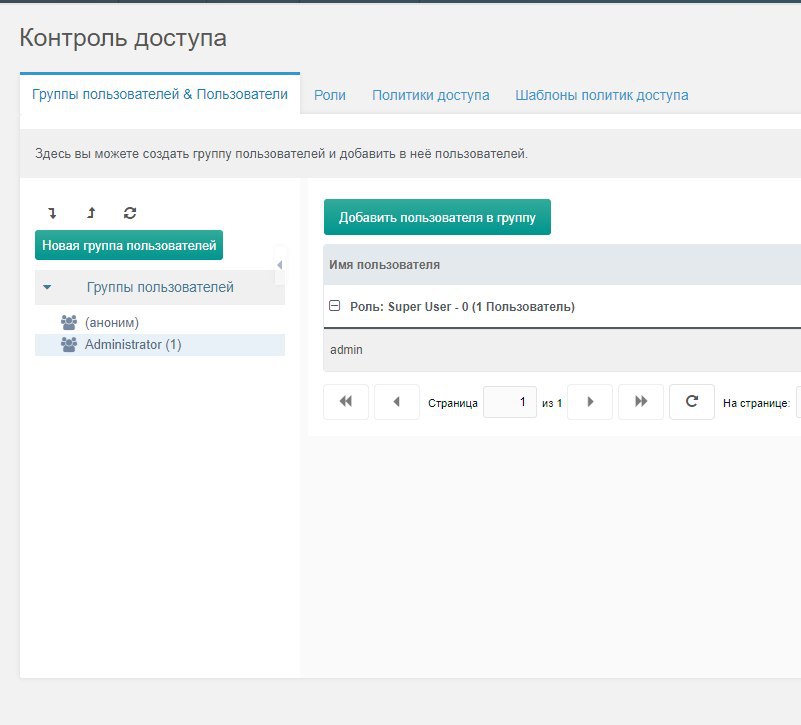Viewport: 801px width, 725px height.
Task: Click the group icon next to (аноним)
Action: [69, 322]
